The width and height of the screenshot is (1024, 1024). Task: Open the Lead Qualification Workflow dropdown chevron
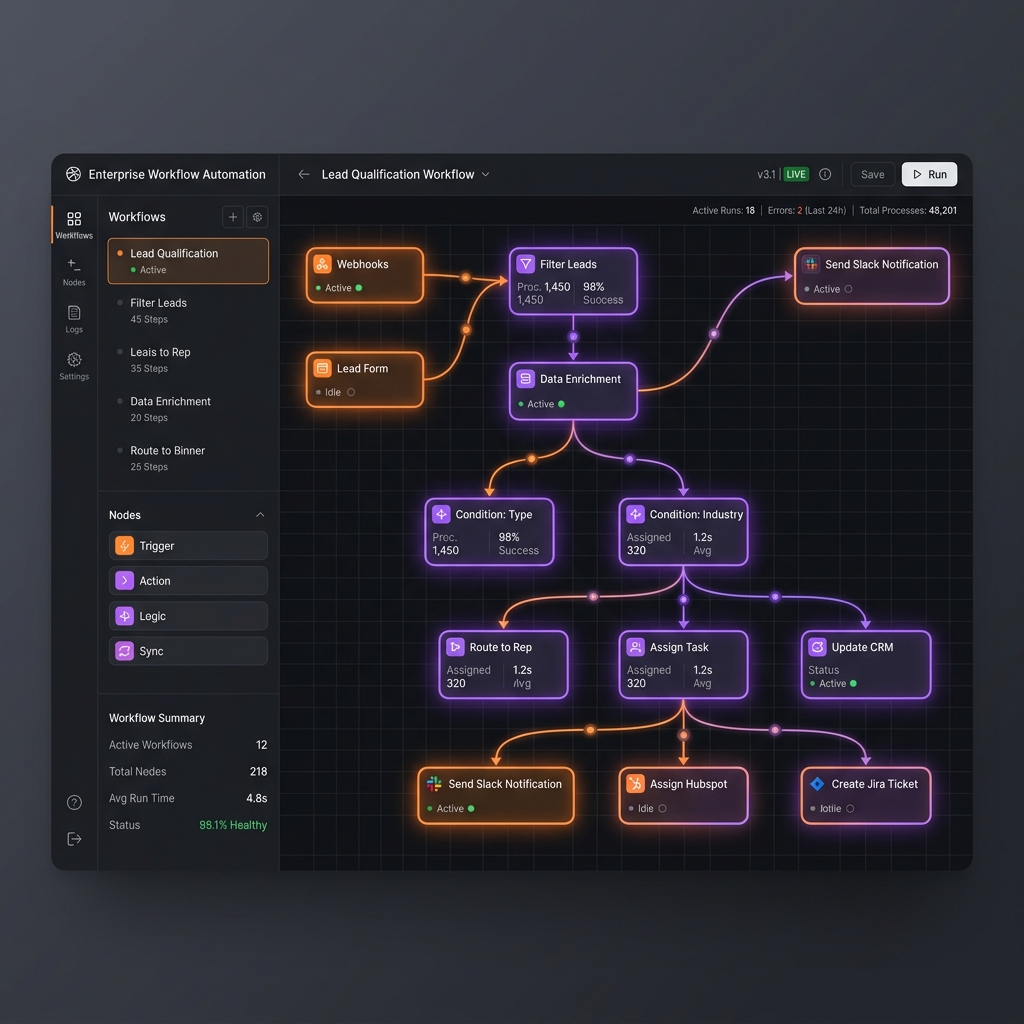pyautogui.click(x=485, y=174)
